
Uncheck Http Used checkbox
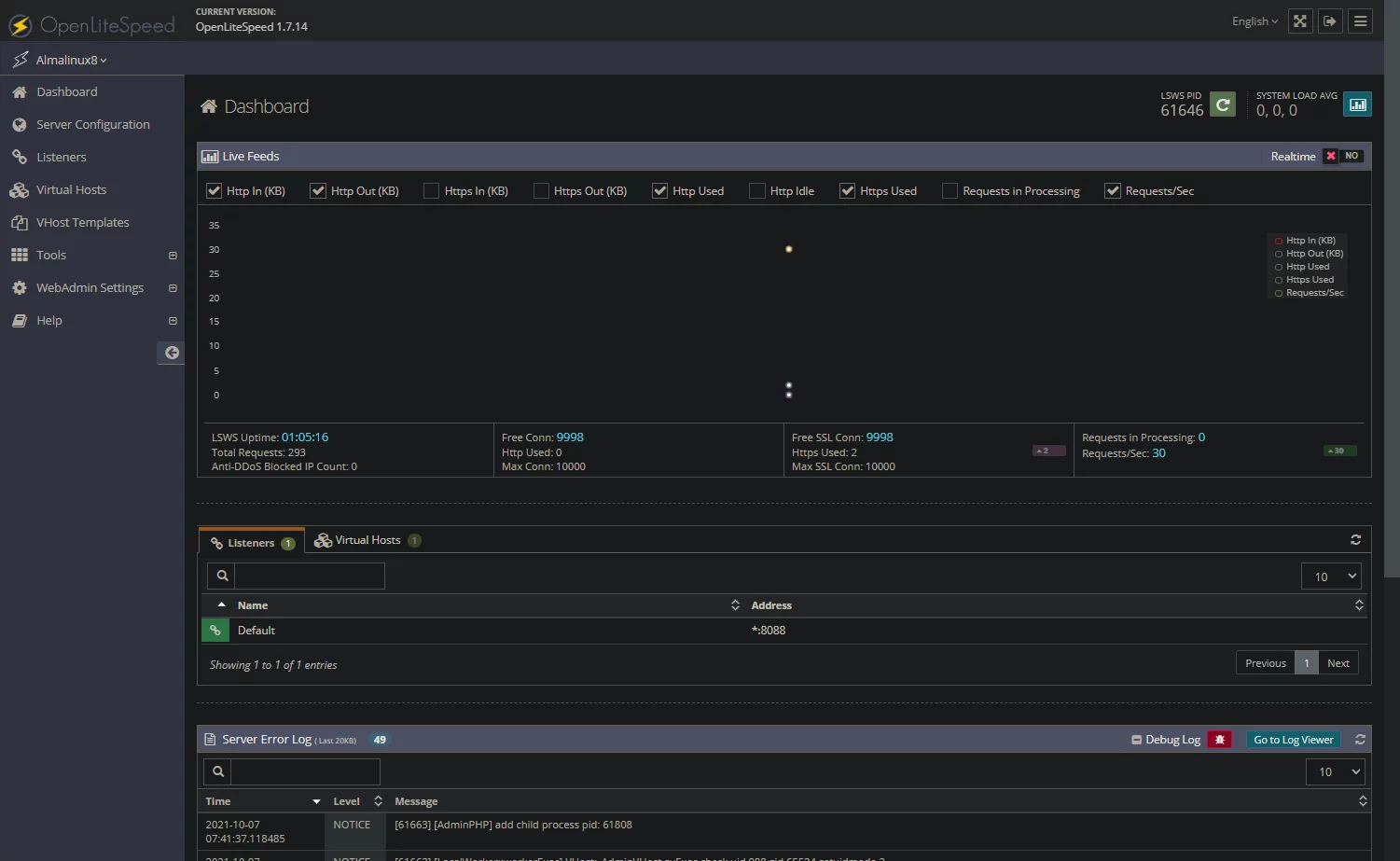[659, 191]
